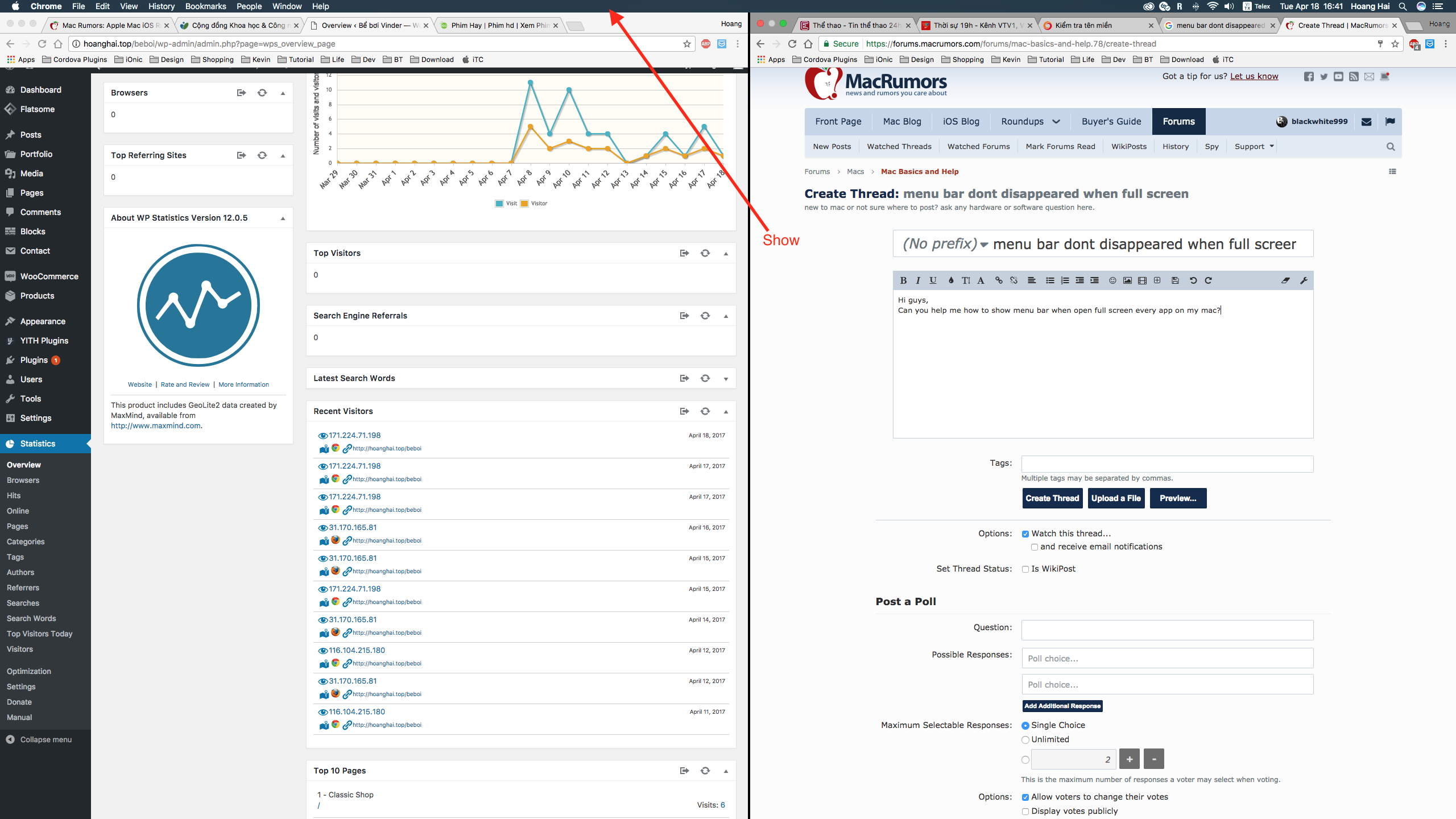The height and width of the screenshot is (819, 1456).
Task: Click the unlink icon in editor
Action: point(1014,280)
